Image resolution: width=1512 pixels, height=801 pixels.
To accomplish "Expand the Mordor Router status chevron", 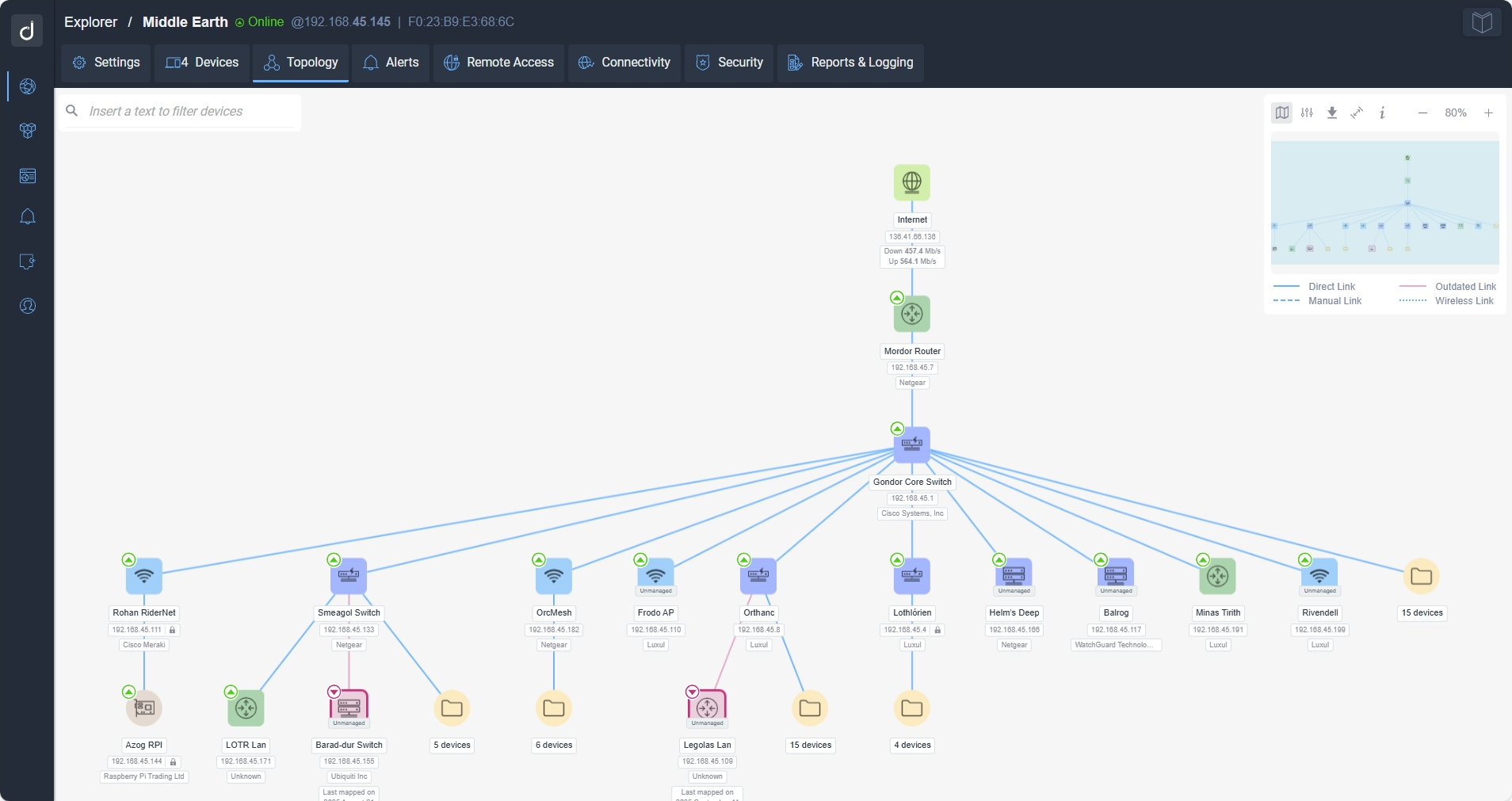I will (896, 298).
